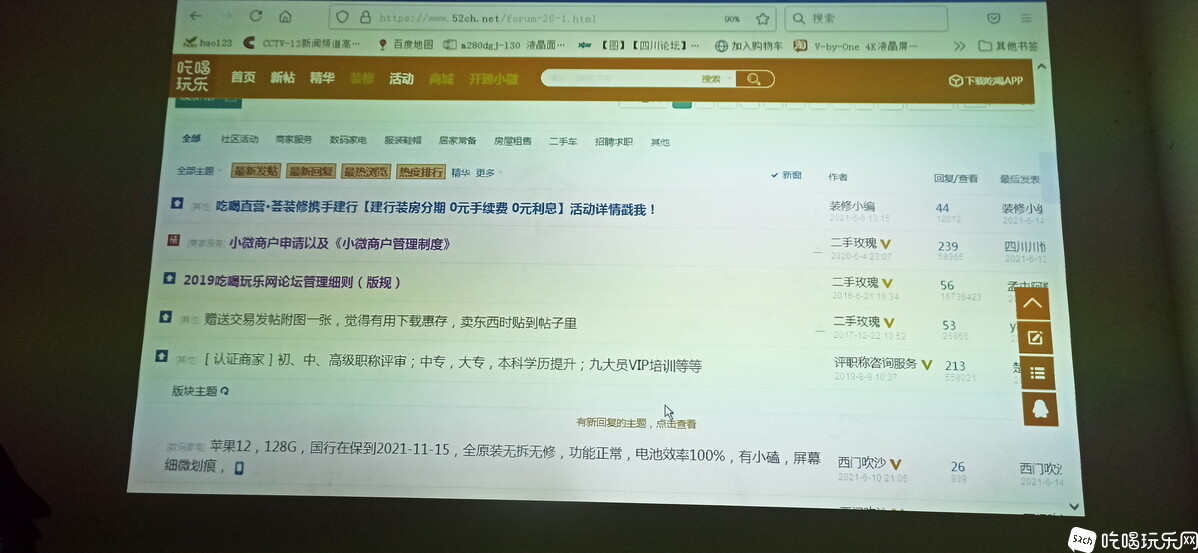Open the CCTV-13新闻频道 bookmark
1198x553 pixels.
pyautogui.click(x=302, y=44)
